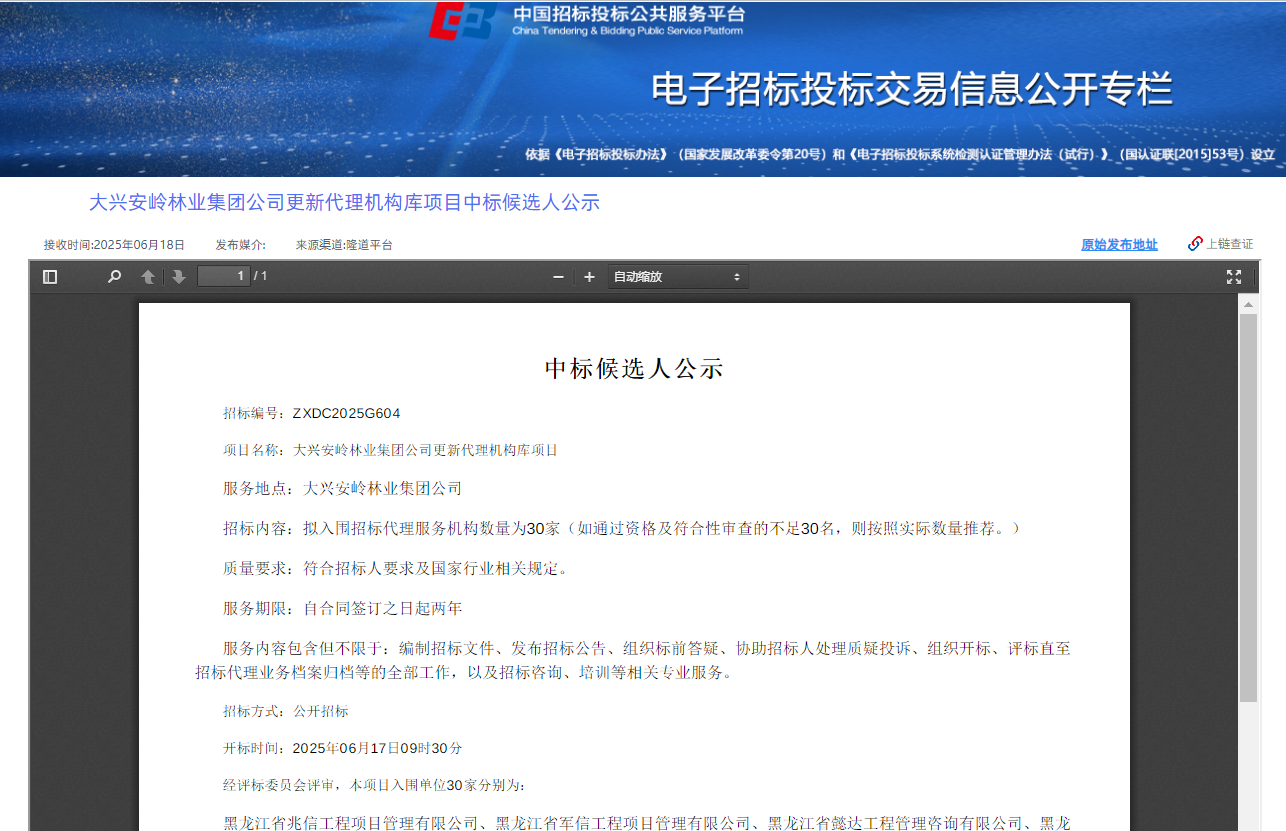Image resolution: width=1286 pixels, height=831 pixels.
Task: Click the tender number ZXDC2025G604 text
Action: [346, 414]
